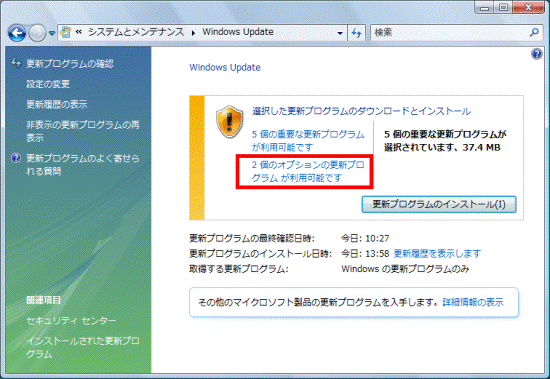Screen dimensions: 550x379
Task: Open セキュリティ センター link
Action: pos(71,320)
